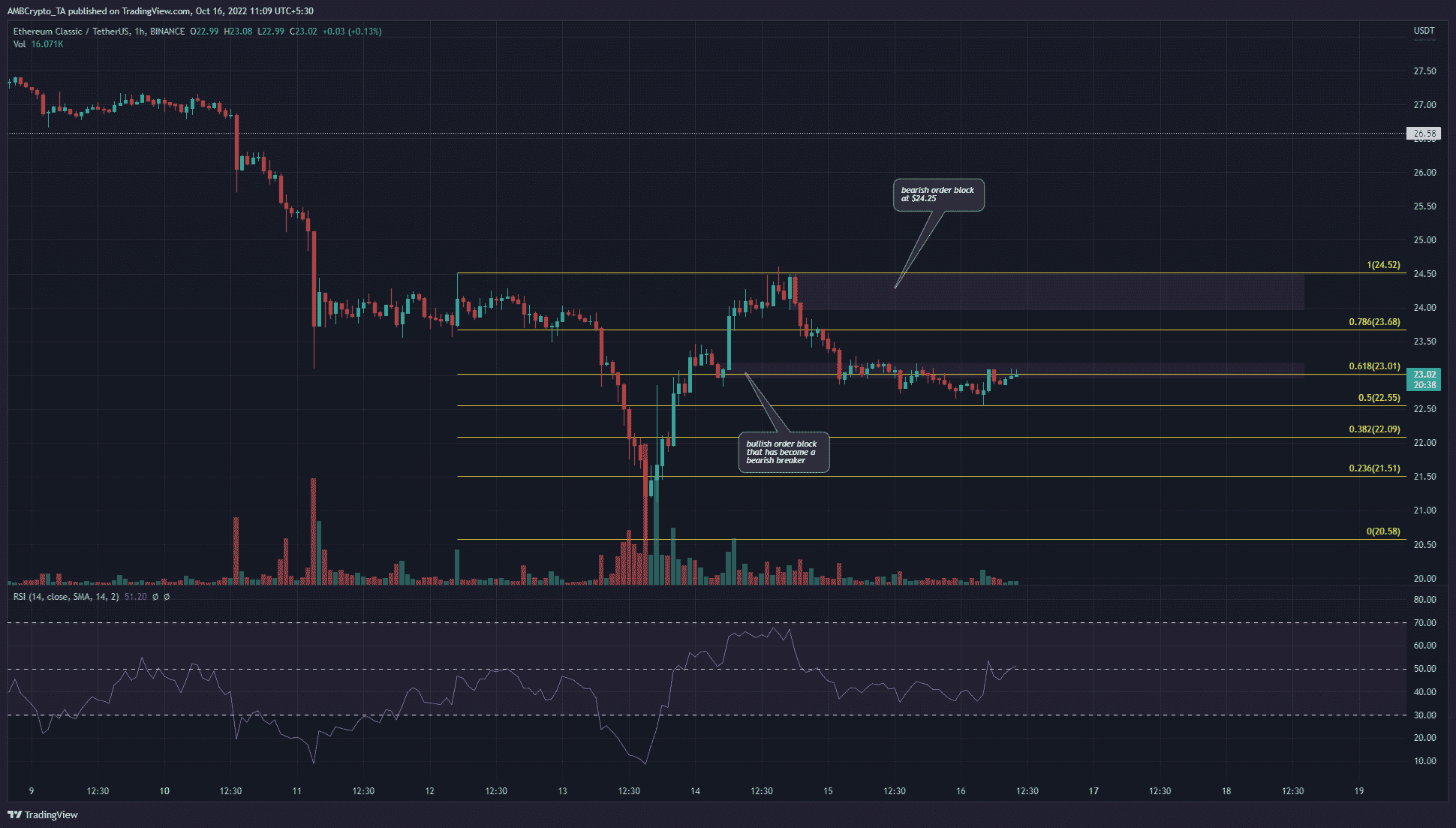Click the Fibonacci 0.618(23.01) level label
Viewport: 1456px width, 828px height.
pos(1374,366)
